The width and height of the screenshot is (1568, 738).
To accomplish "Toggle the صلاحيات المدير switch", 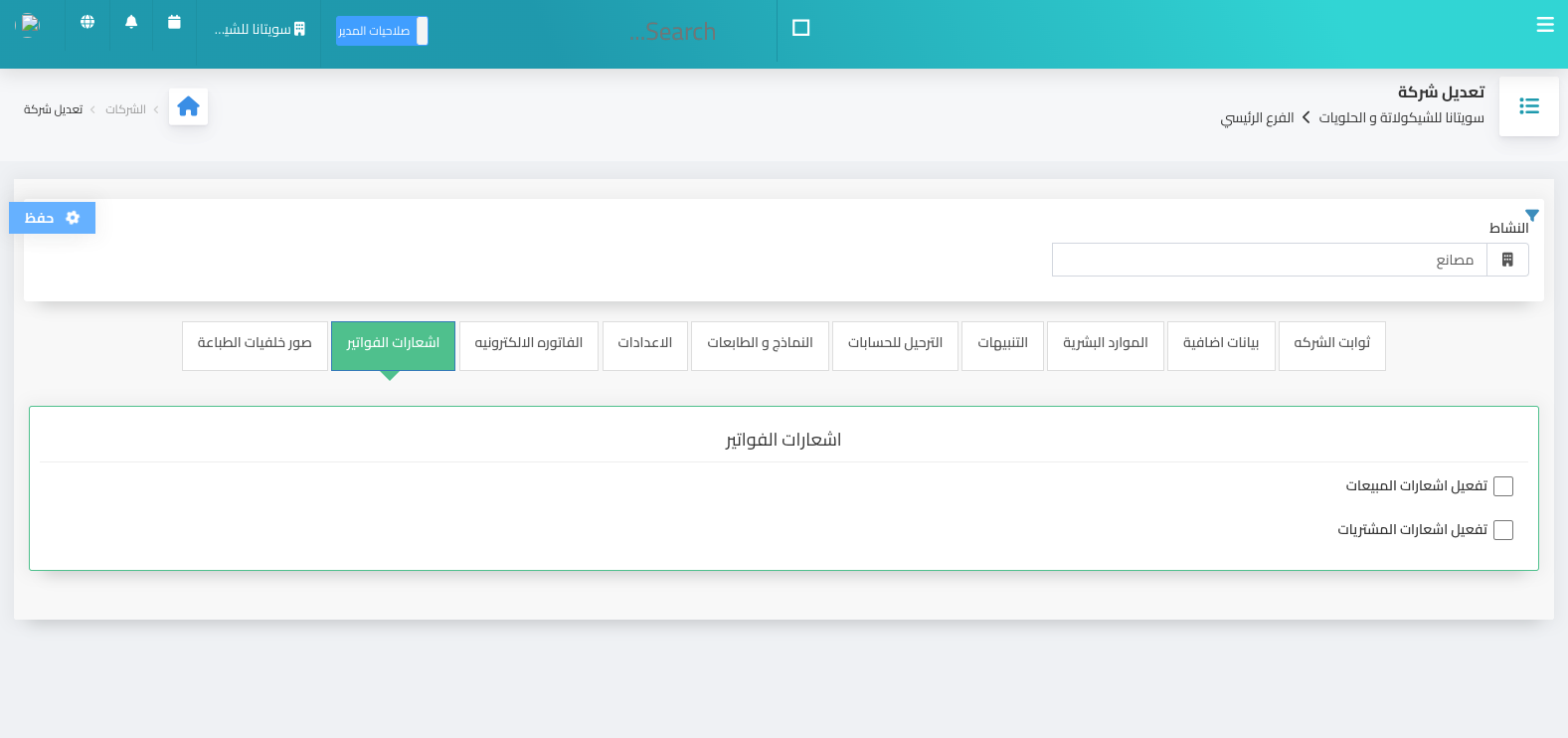I will [382, 31].
